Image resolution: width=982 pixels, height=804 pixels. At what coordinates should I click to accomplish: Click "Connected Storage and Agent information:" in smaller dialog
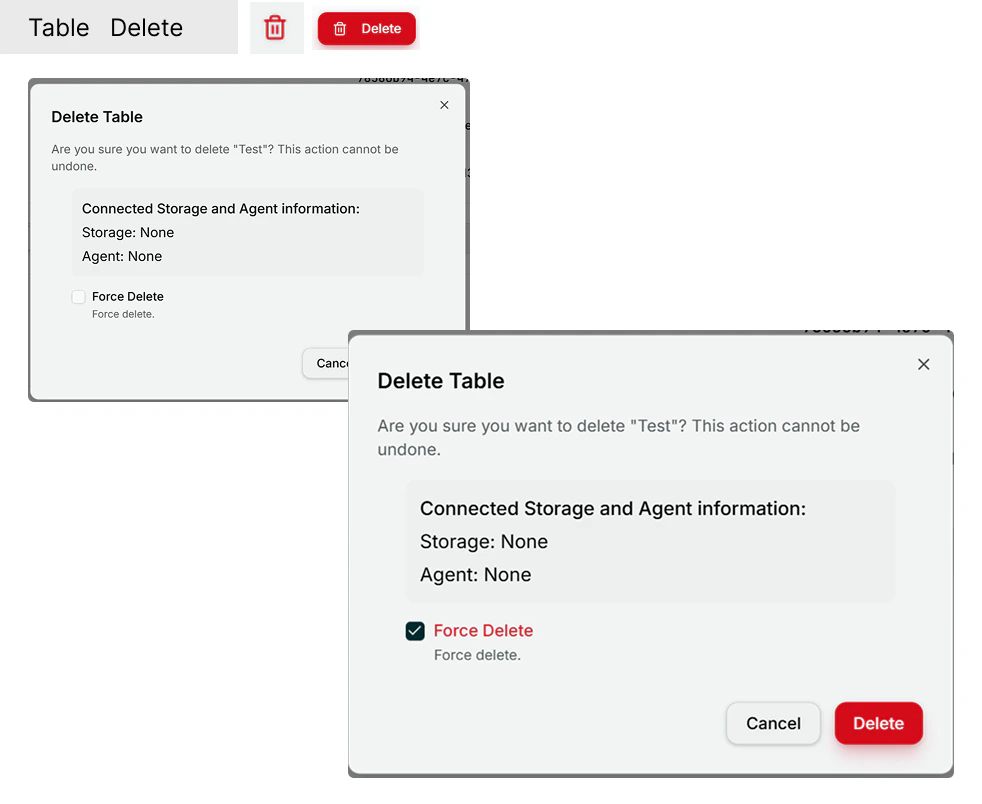220,209
